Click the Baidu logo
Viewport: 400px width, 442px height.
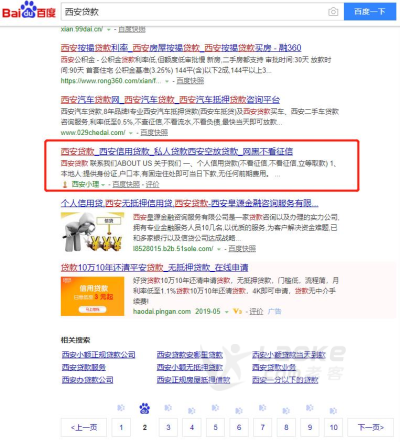[29, 11]
